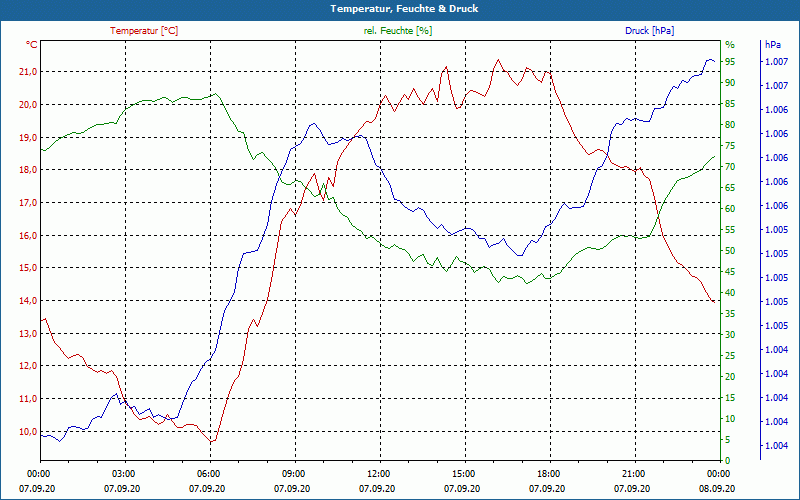Click the '07.09.20' date under 12:00
Screen dimensions: 800x500
tap(377, 488)
